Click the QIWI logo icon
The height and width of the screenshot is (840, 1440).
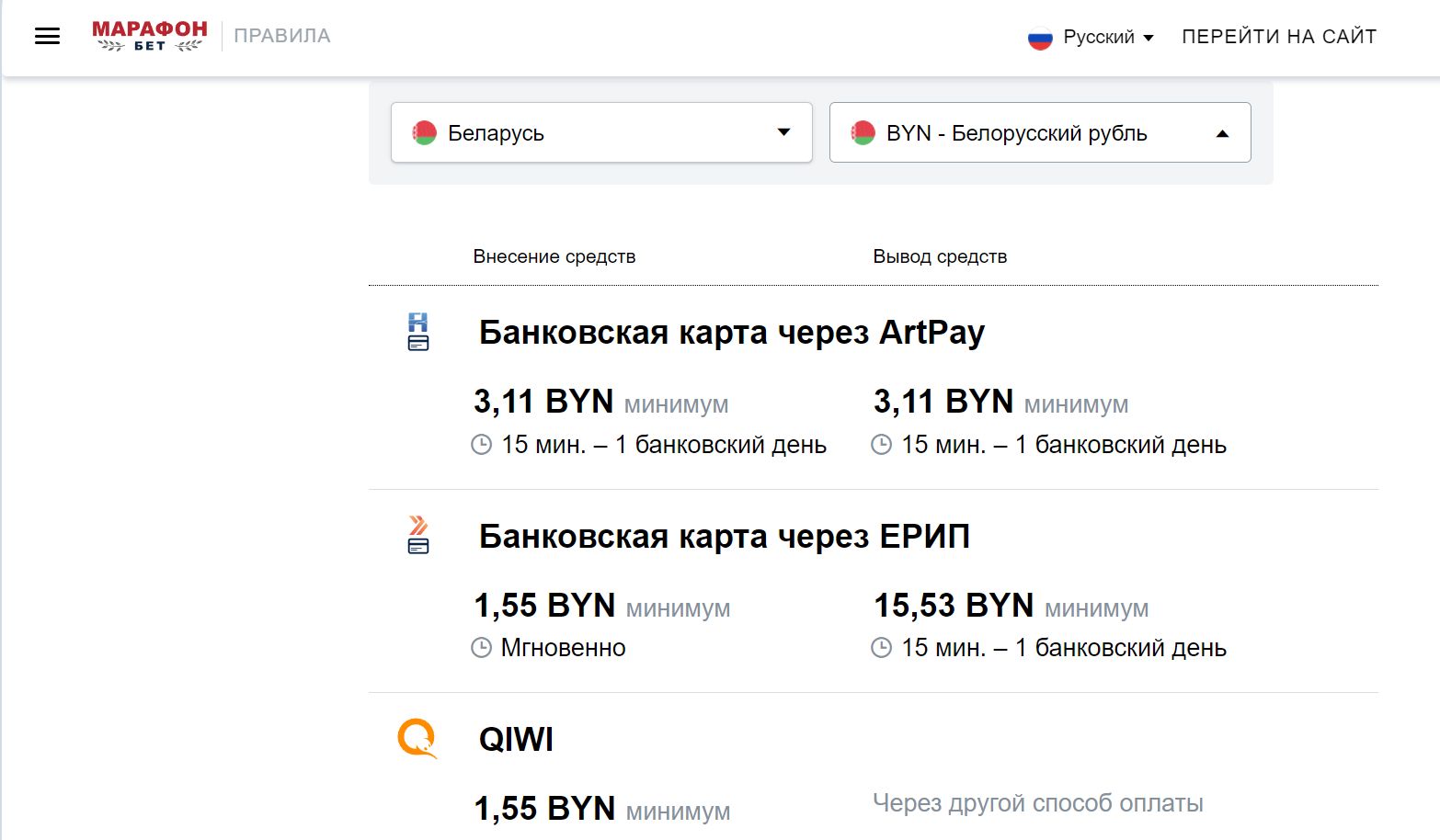(417, 738)
